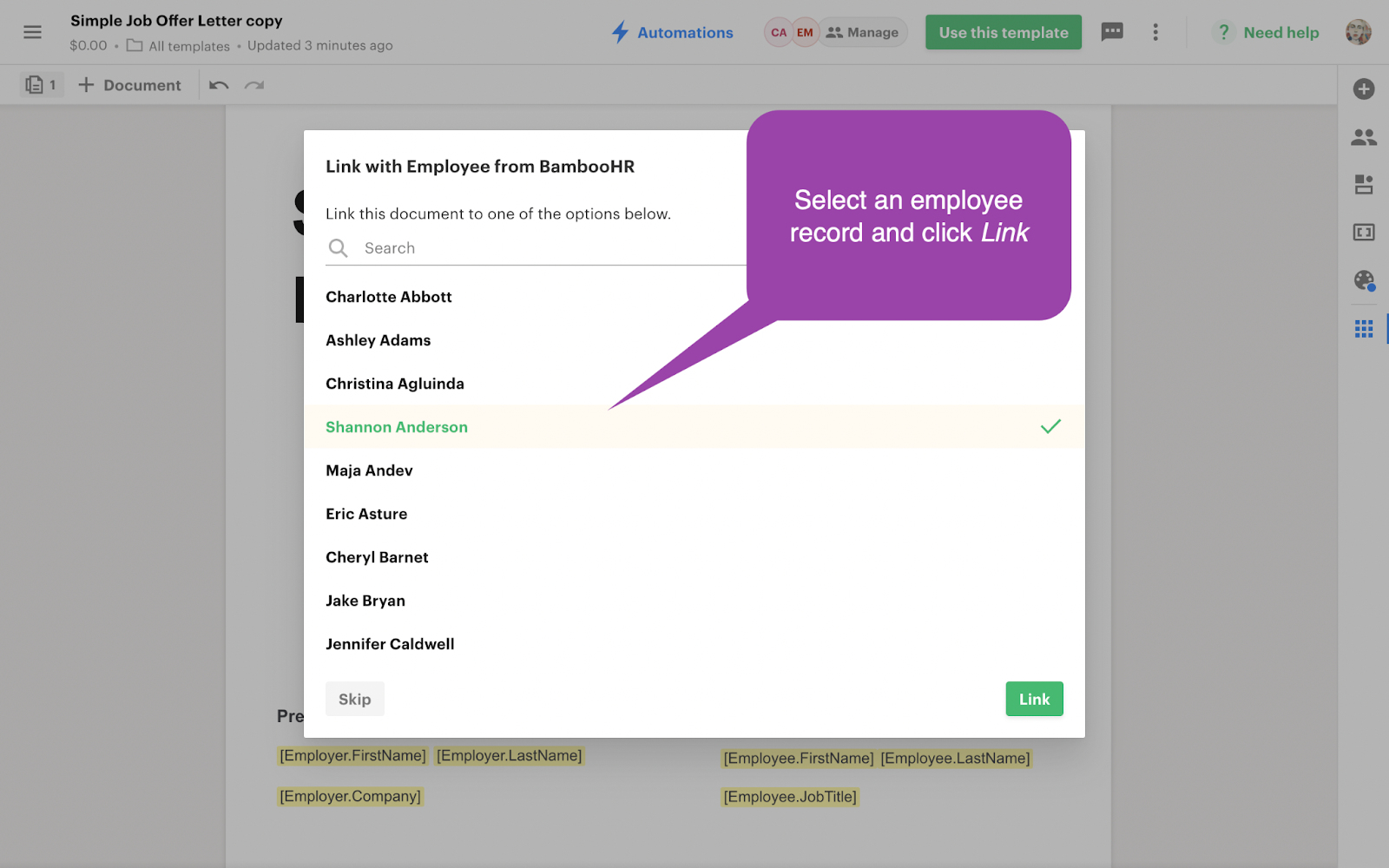Open the three-dot more options menu
The height and width of the screenshot is (868, 1389).
1155,32
